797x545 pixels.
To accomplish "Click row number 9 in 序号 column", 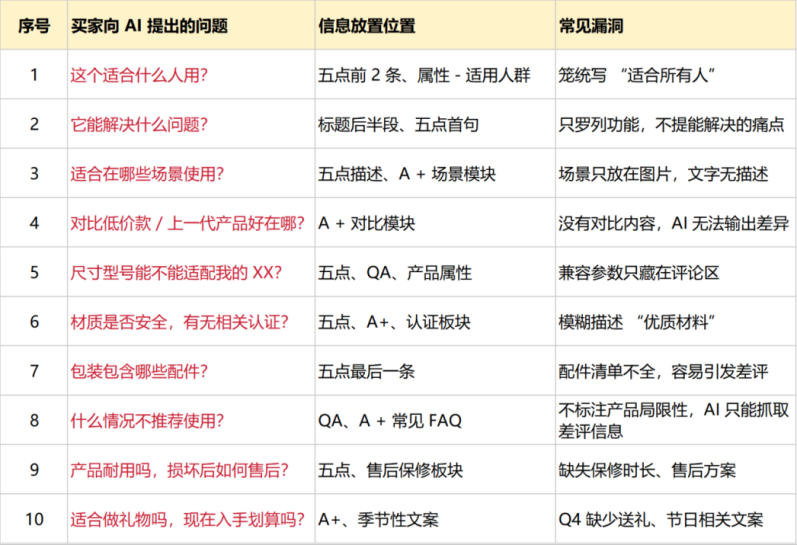I will point(34,470).
